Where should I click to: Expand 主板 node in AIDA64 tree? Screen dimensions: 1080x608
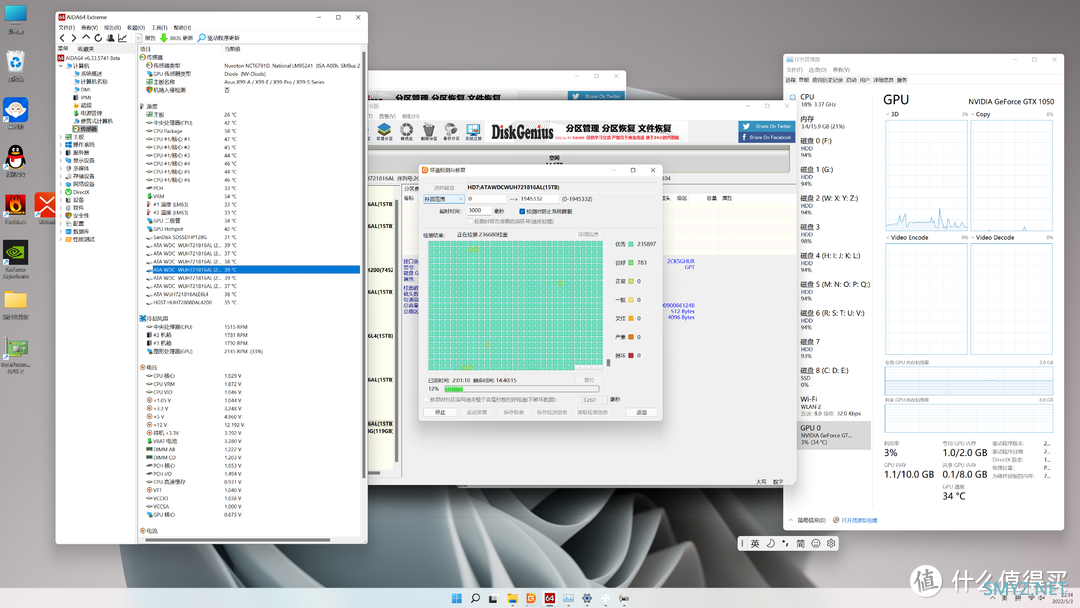(61, 137)
